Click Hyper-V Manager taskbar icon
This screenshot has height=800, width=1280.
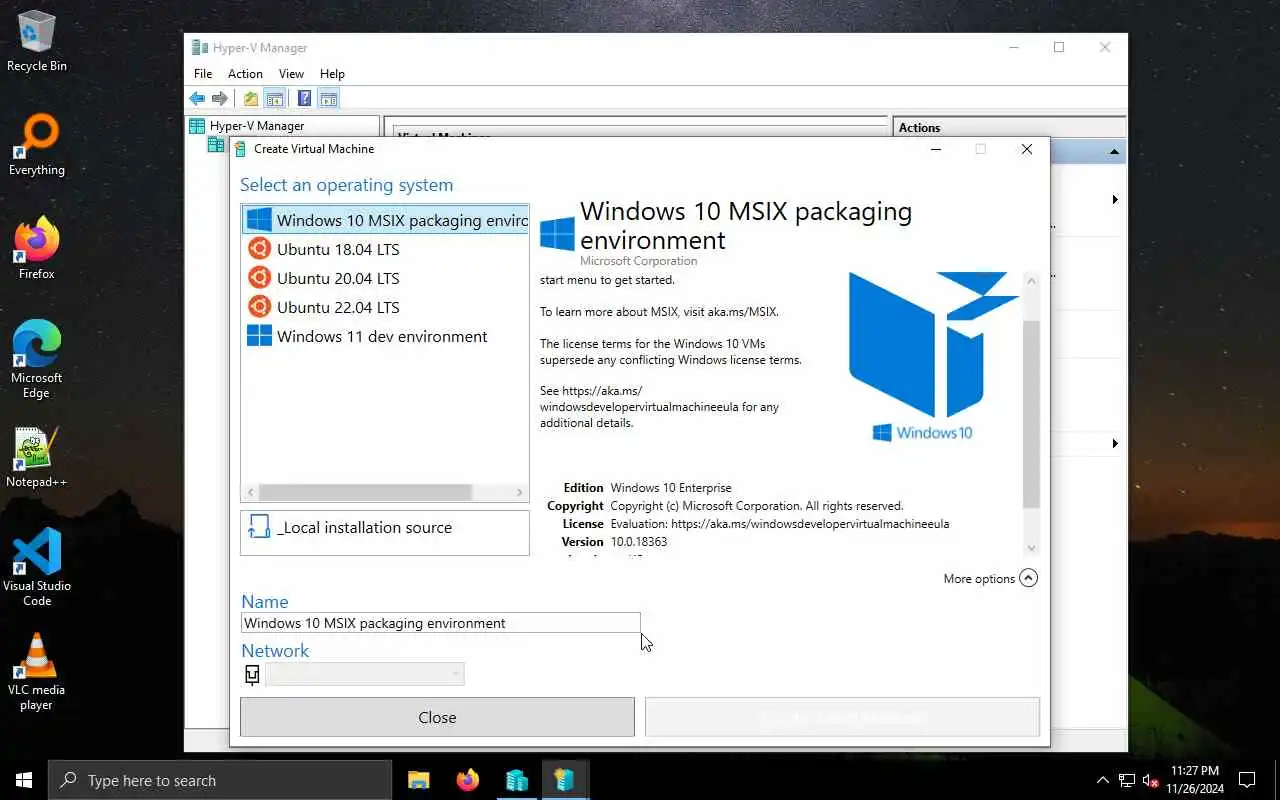[516, 780]
